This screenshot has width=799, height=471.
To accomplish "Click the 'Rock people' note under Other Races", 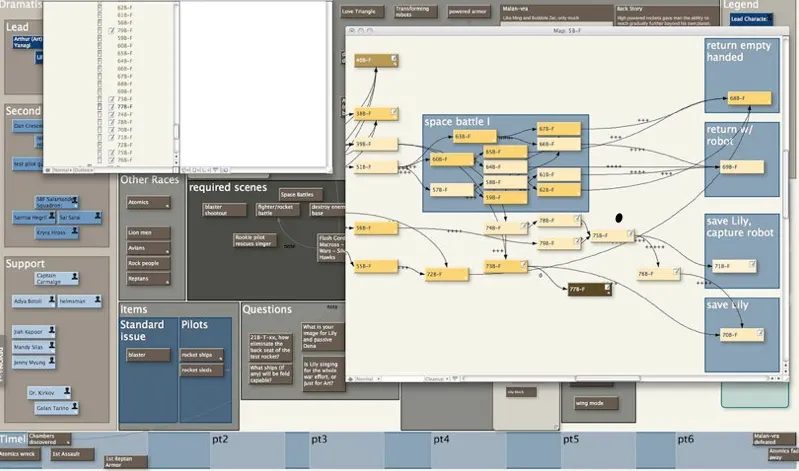I will tap(148, 263).
